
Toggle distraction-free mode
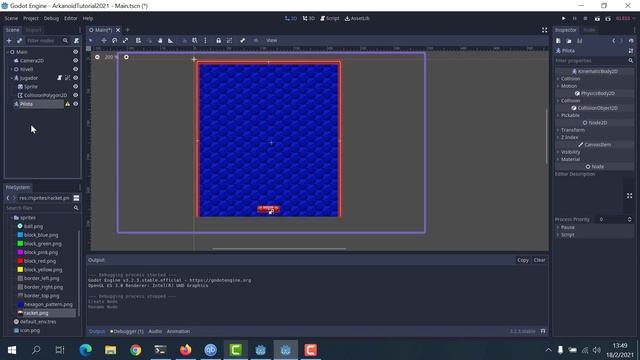[x=544, y=30]
